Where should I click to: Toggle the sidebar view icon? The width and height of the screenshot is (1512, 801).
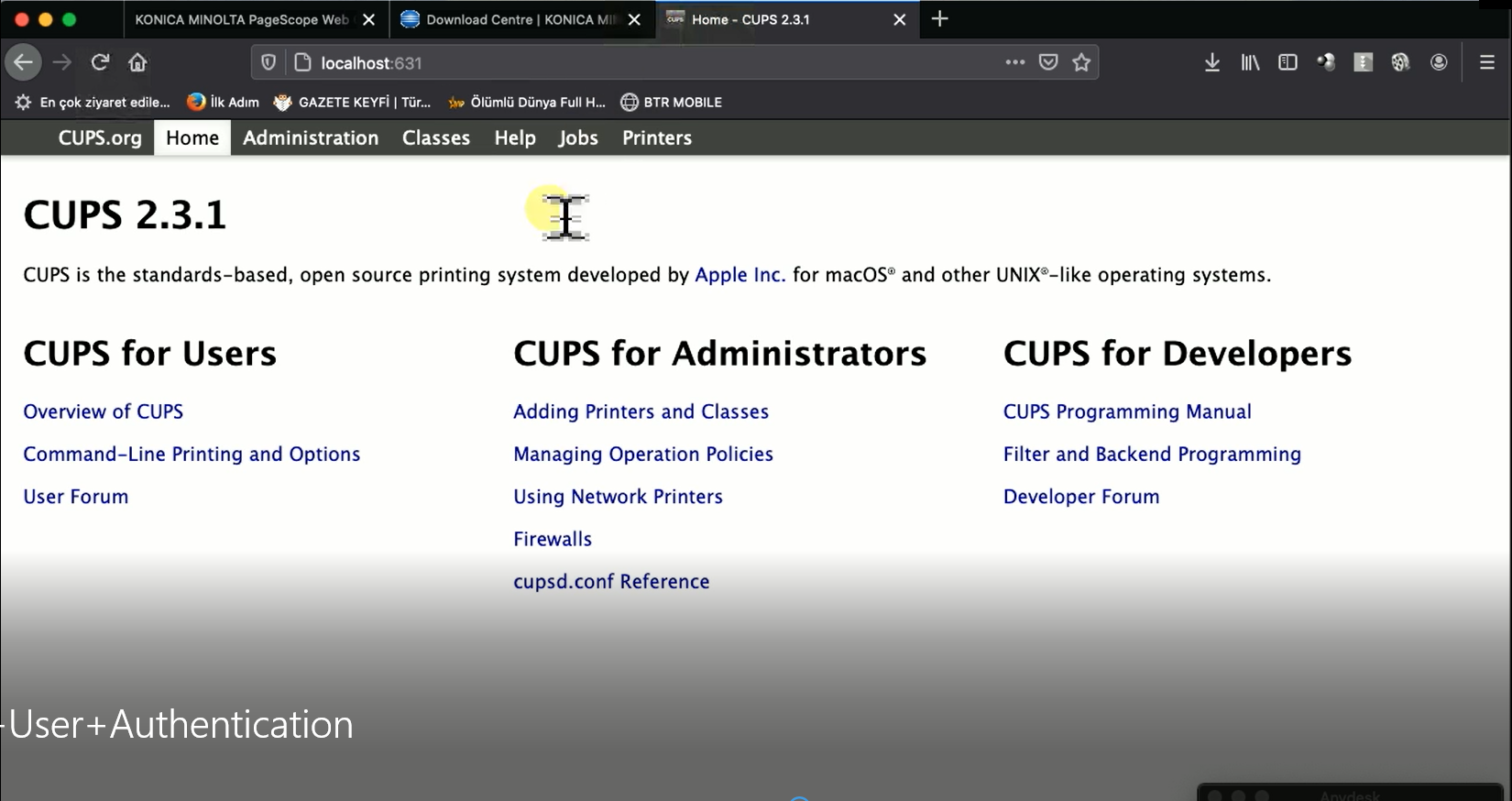(1287, 62)
